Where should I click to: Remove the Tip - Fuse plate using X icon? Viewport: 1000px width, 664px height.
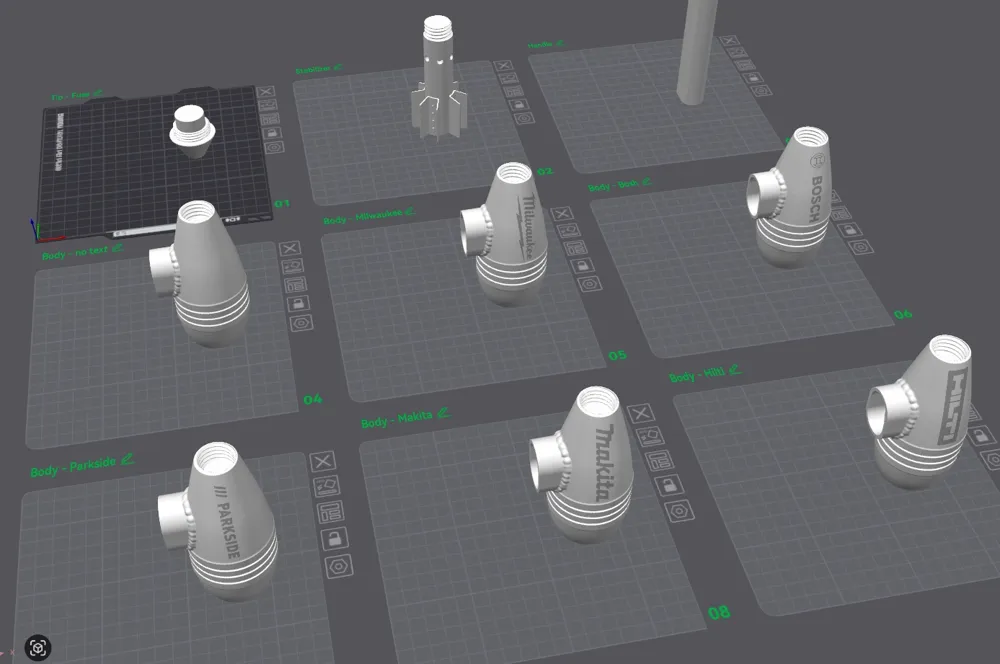[265, 92]
